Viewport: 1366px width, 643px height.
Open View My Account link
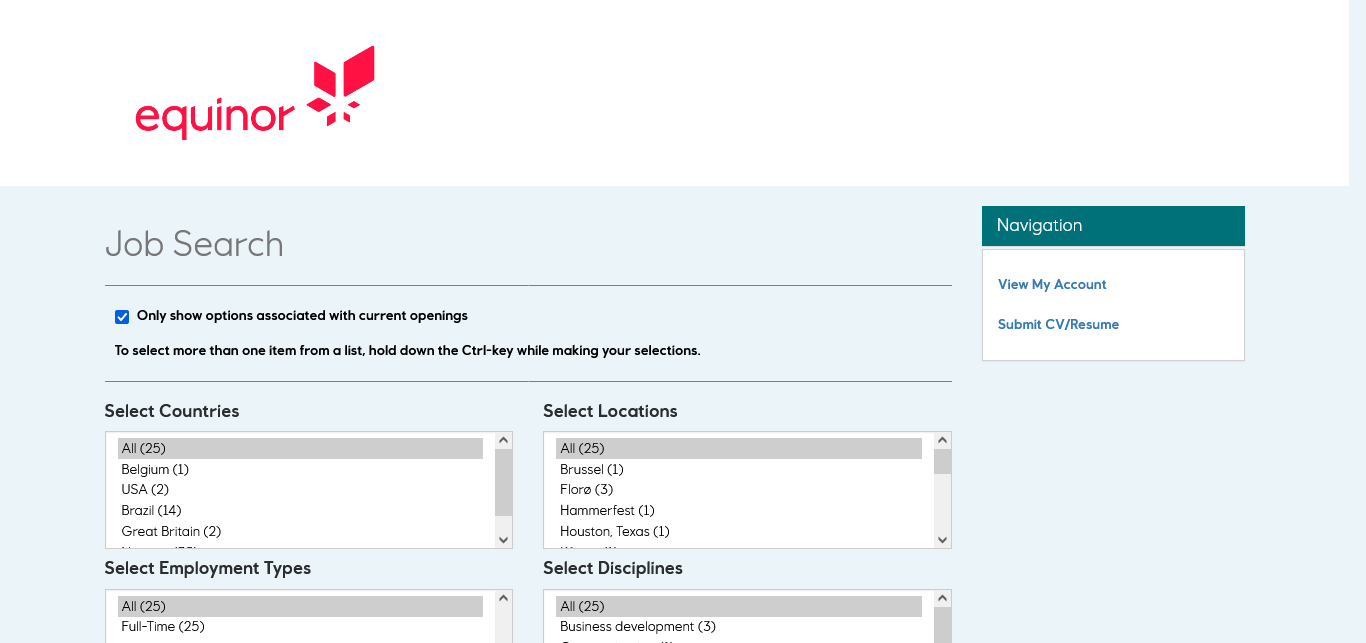[x=1051, y=285]
